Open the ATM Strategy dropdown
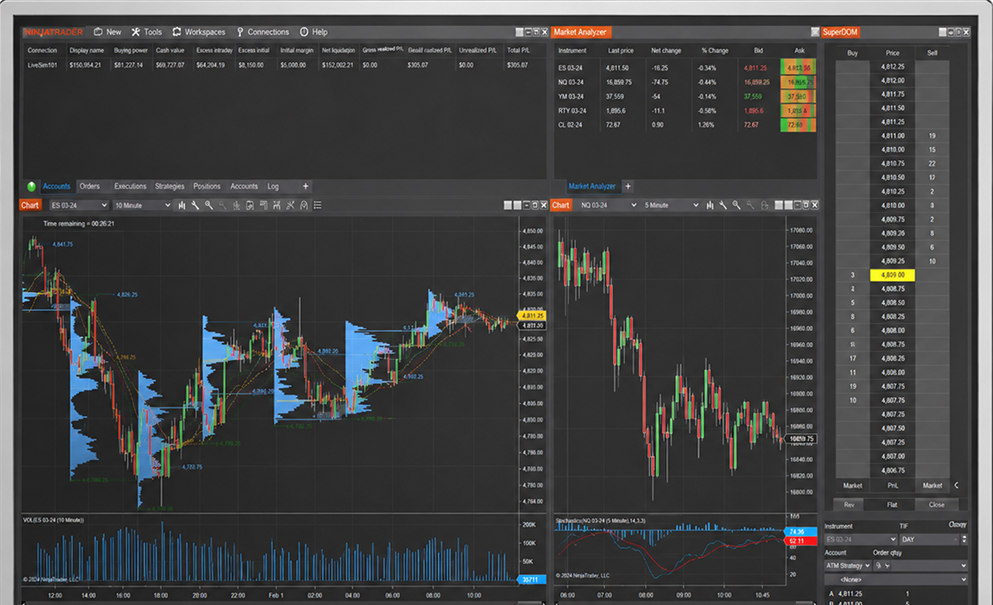 point(848,566)
